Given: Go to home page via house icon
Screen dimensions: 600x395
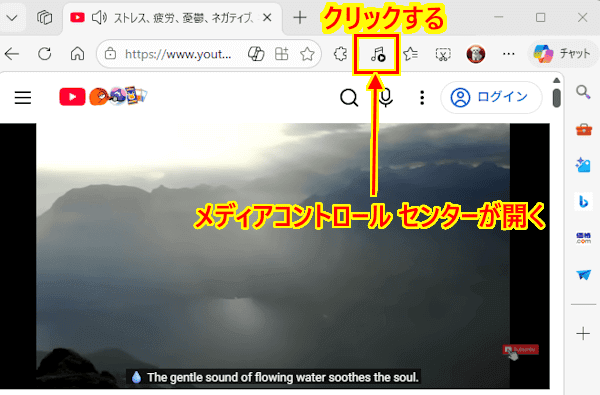Looking at the screenshot, I should [x=77, y=54].
